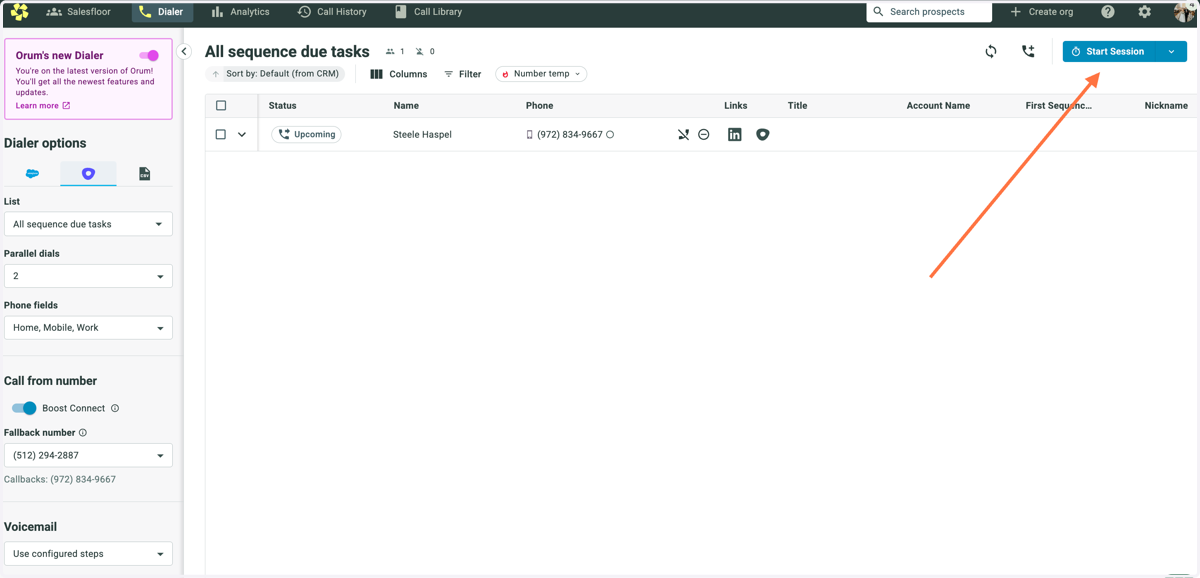Click the Orum flower logo

tap(19, 12)
